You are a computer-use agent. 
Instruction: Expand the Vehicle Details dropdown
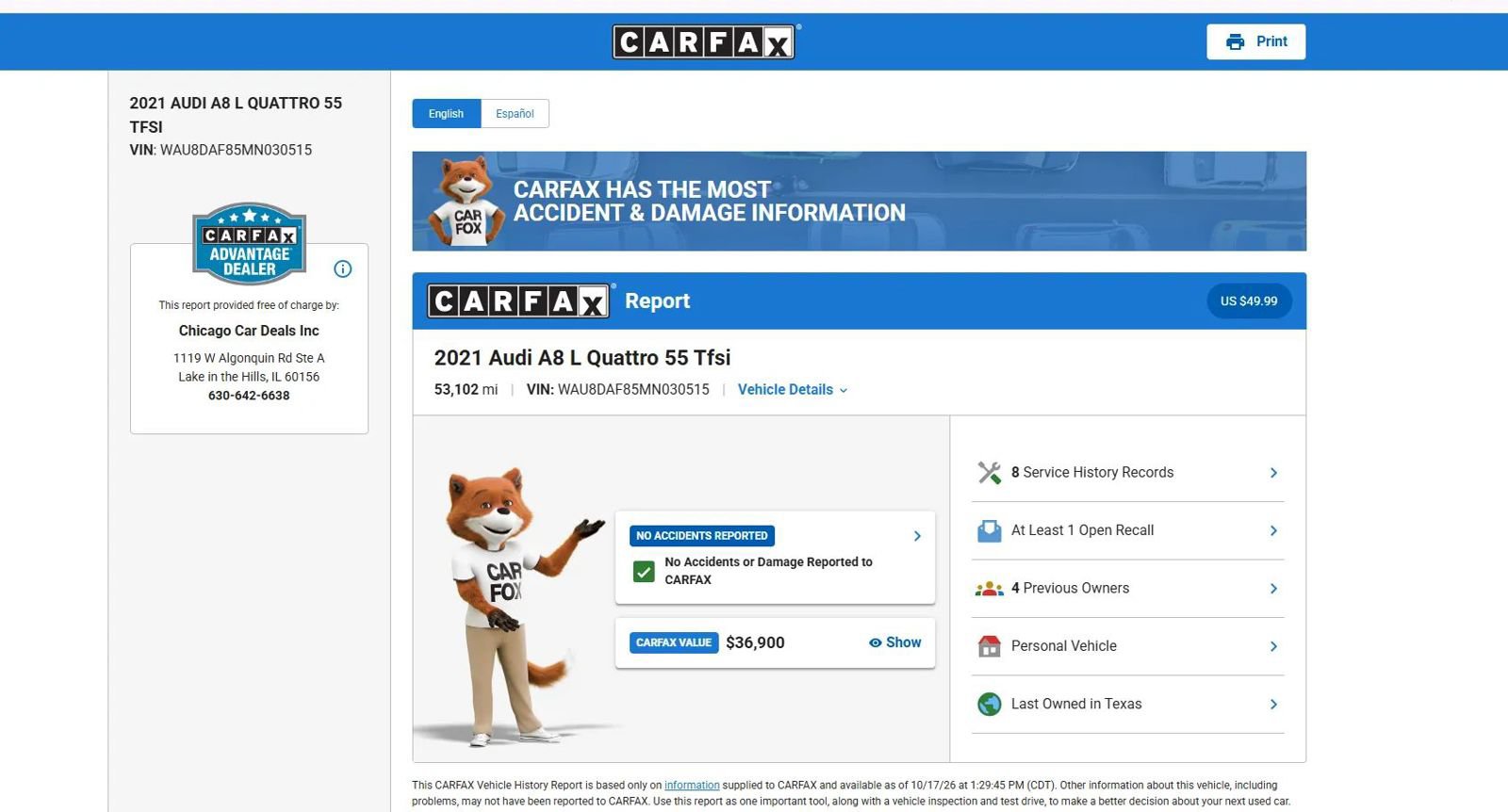click(793, 389)
